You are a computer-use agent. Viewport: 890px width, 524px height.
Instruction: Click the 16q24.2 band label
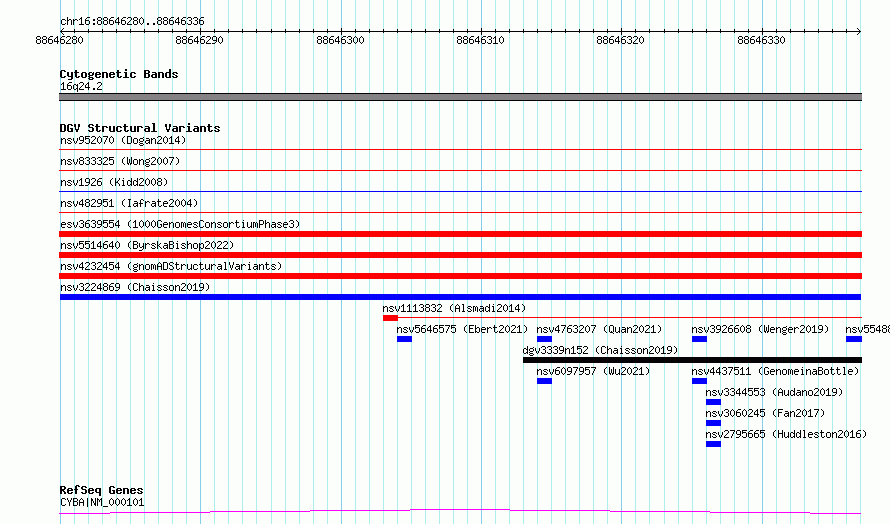81,86
